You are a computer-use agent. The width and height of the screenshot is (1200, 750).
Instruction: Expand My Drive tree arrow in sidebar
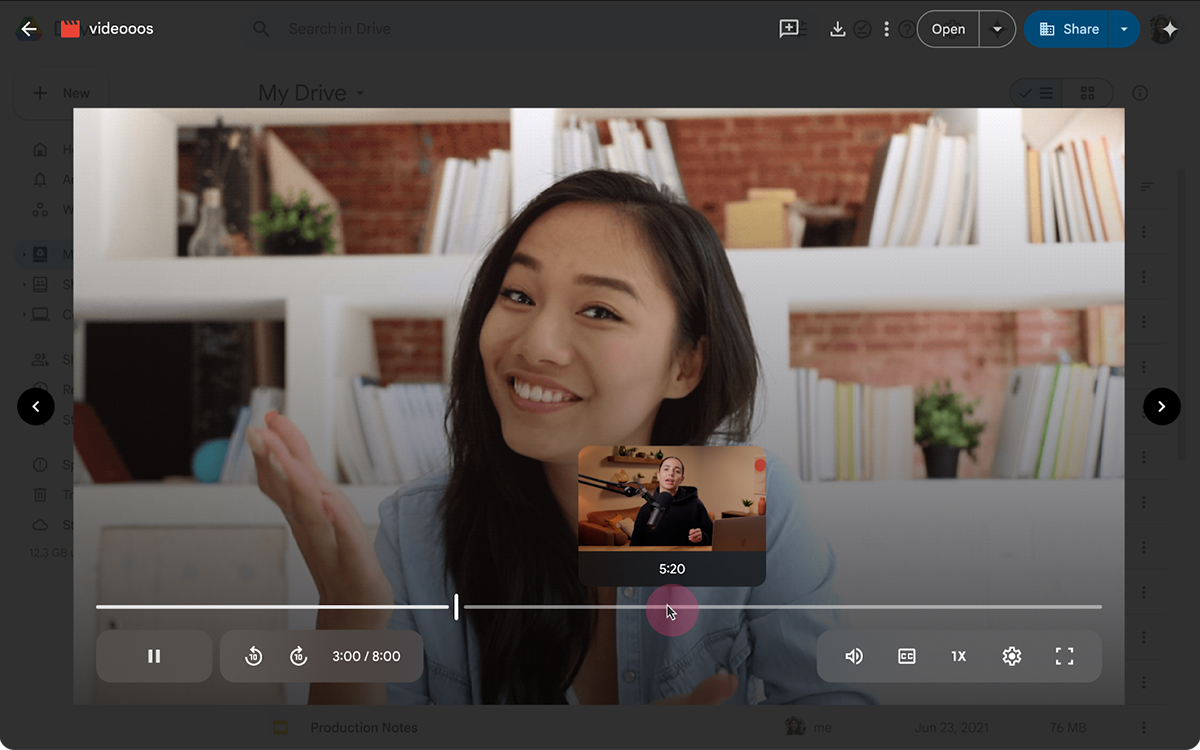click(24, 254)
